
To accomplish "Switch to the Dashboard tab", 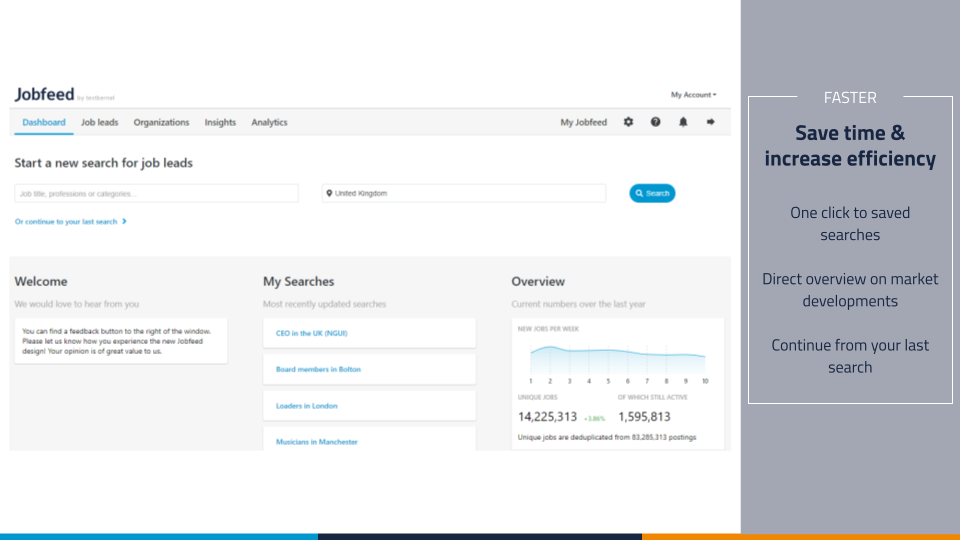I will tap(44, 122).
